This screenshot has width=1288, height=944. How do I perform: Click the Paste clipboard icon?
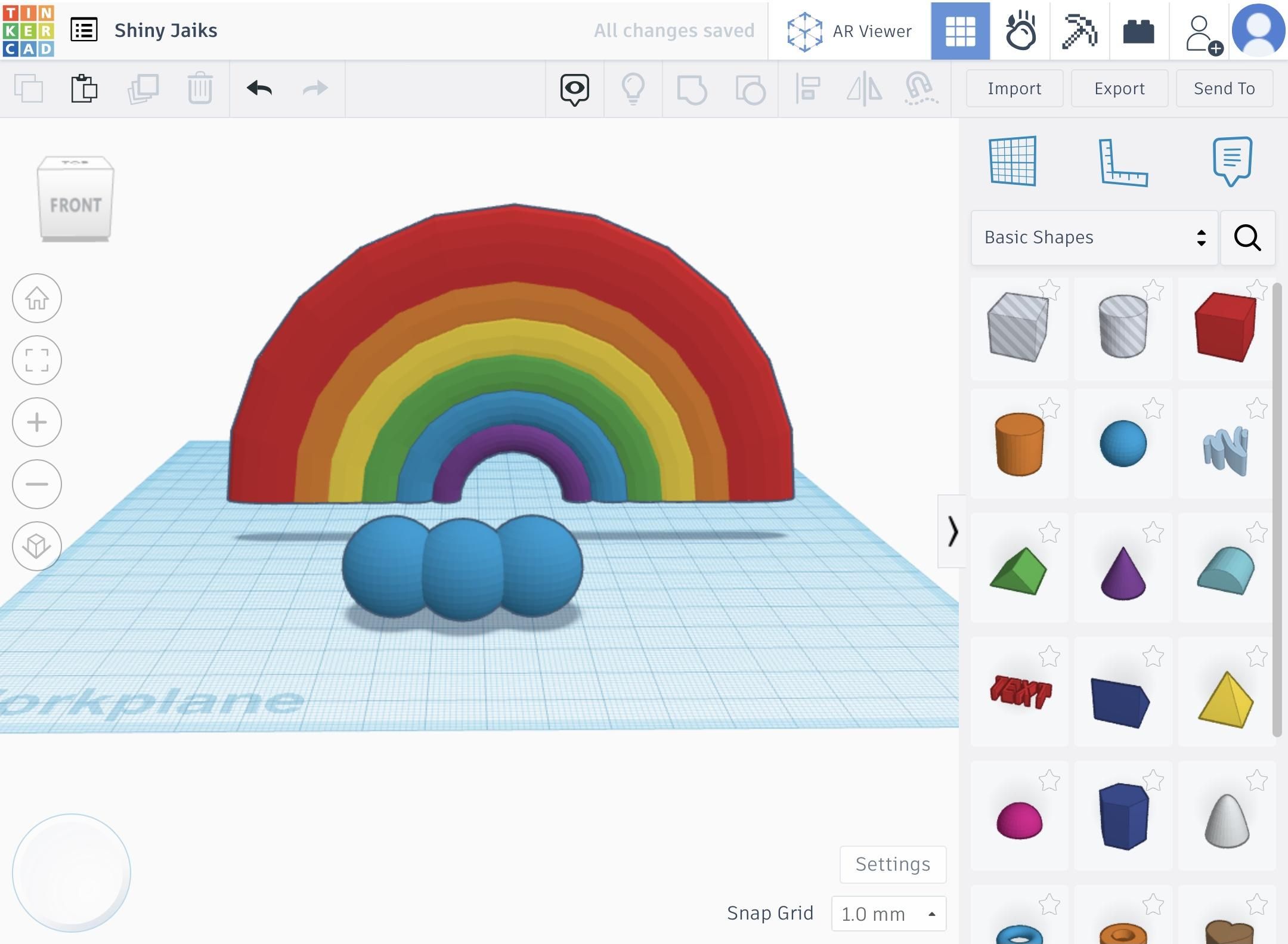point(84,88)
